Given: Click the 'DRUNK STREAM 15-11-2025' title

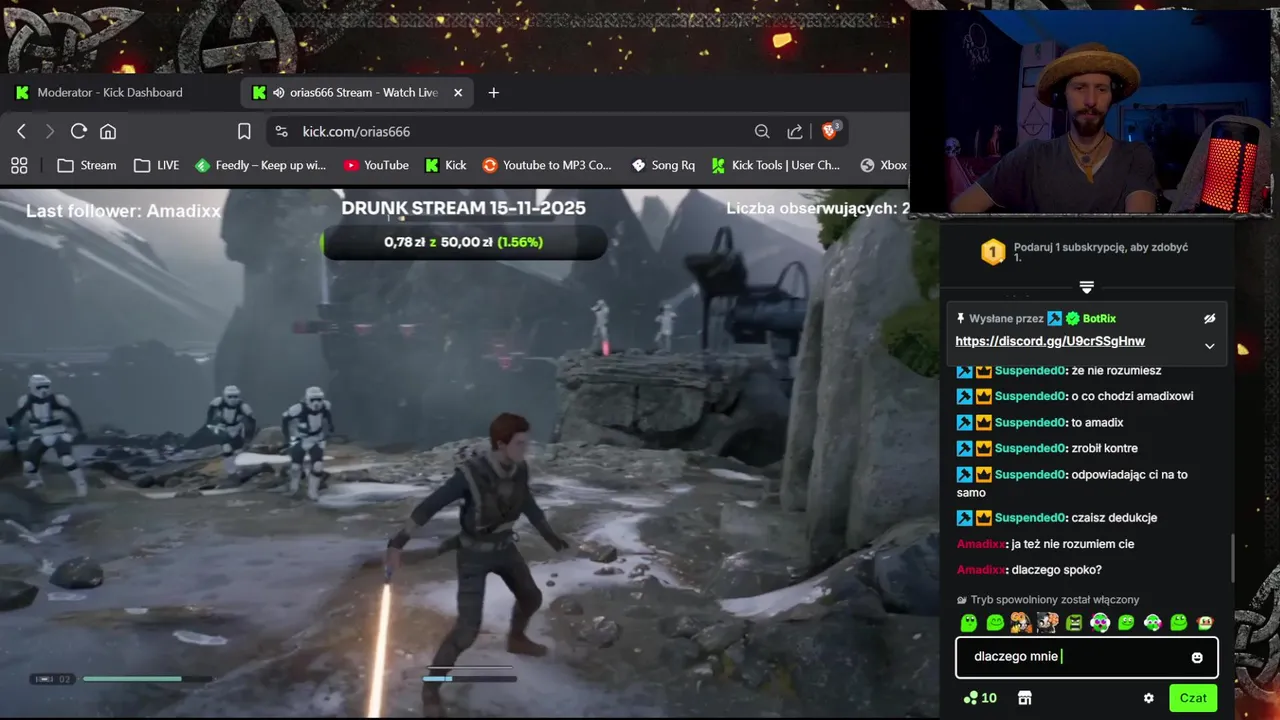Looking at the screenshot, I should pos(463,208).
